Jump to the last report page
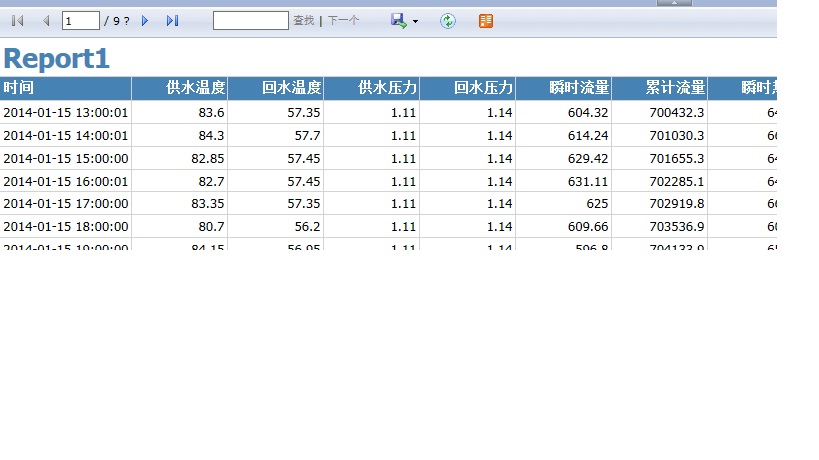Image resolution: width=819 pixels, height=460 pixels. (172, 21)
